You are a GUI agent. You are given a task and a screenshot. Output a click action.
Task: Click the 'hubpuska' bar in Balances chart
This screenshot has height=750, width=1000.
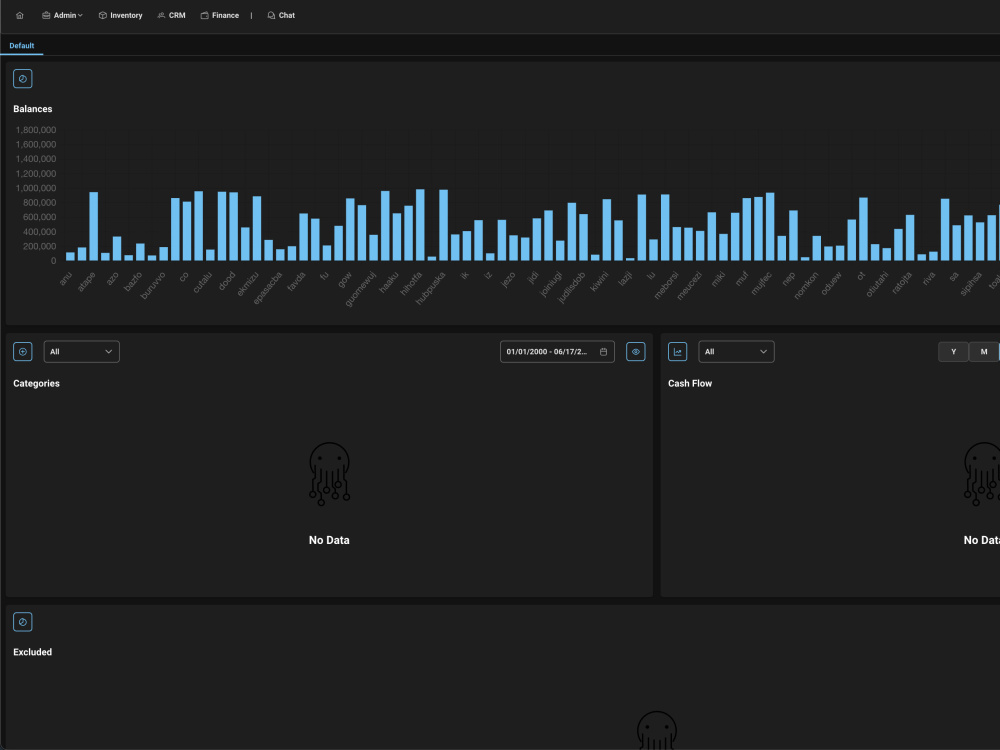tap(443, 225)
